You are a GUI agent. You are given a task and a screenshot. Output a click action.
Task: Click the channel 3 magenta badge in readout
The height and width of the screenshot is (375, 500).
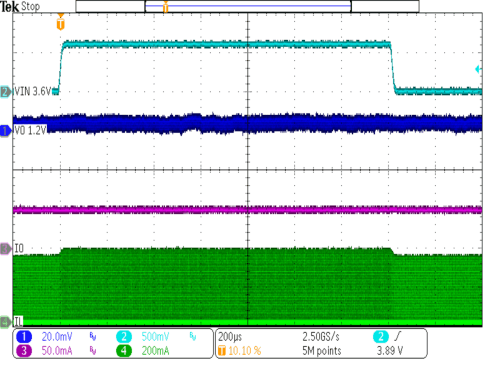pos(24,351)
